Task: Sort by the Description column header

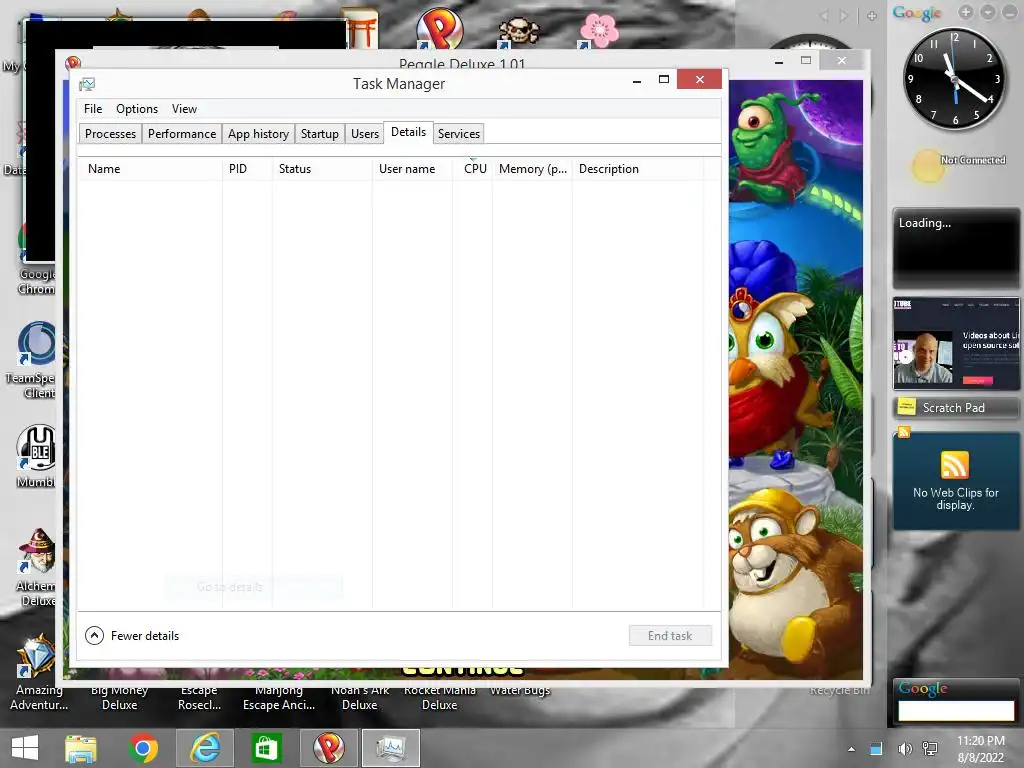Action: click(637, 168)
